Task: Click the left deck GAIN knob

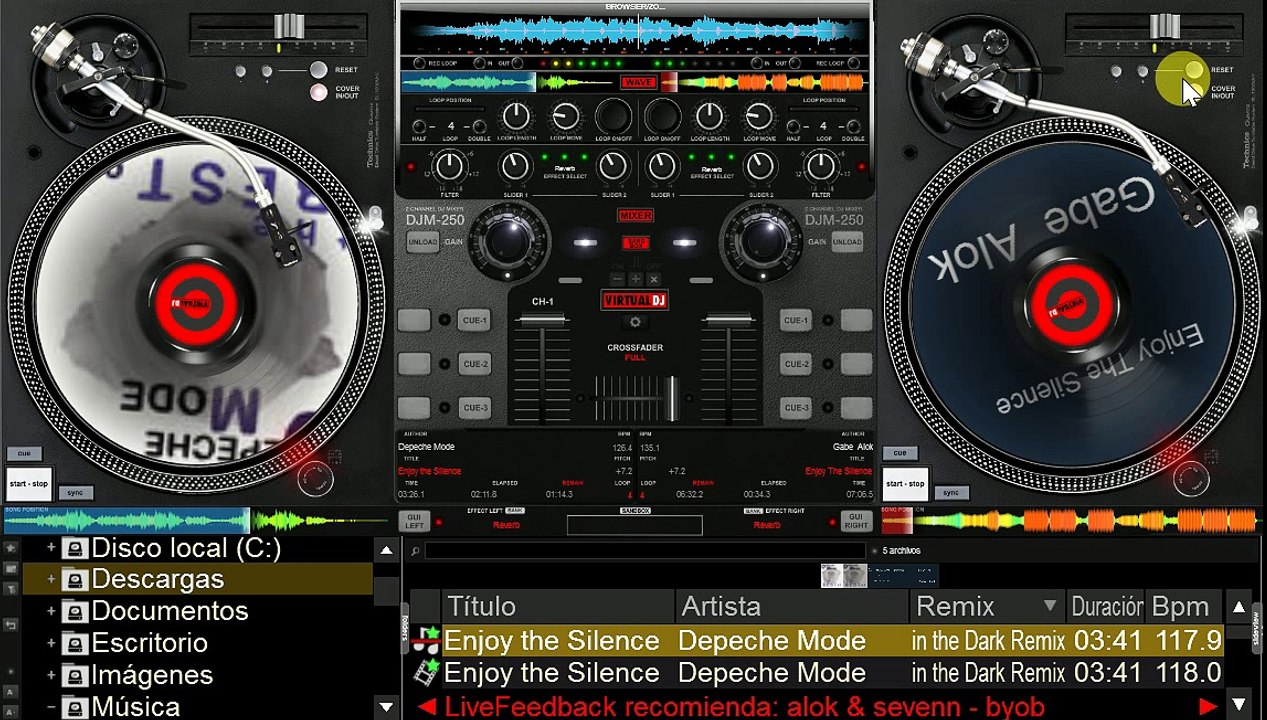Action: point(509,240)
